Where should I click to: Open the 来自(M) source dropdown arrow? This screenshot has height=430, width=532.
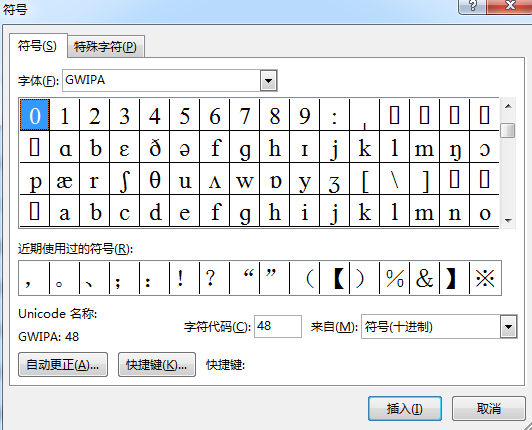(x=508, y=327)
